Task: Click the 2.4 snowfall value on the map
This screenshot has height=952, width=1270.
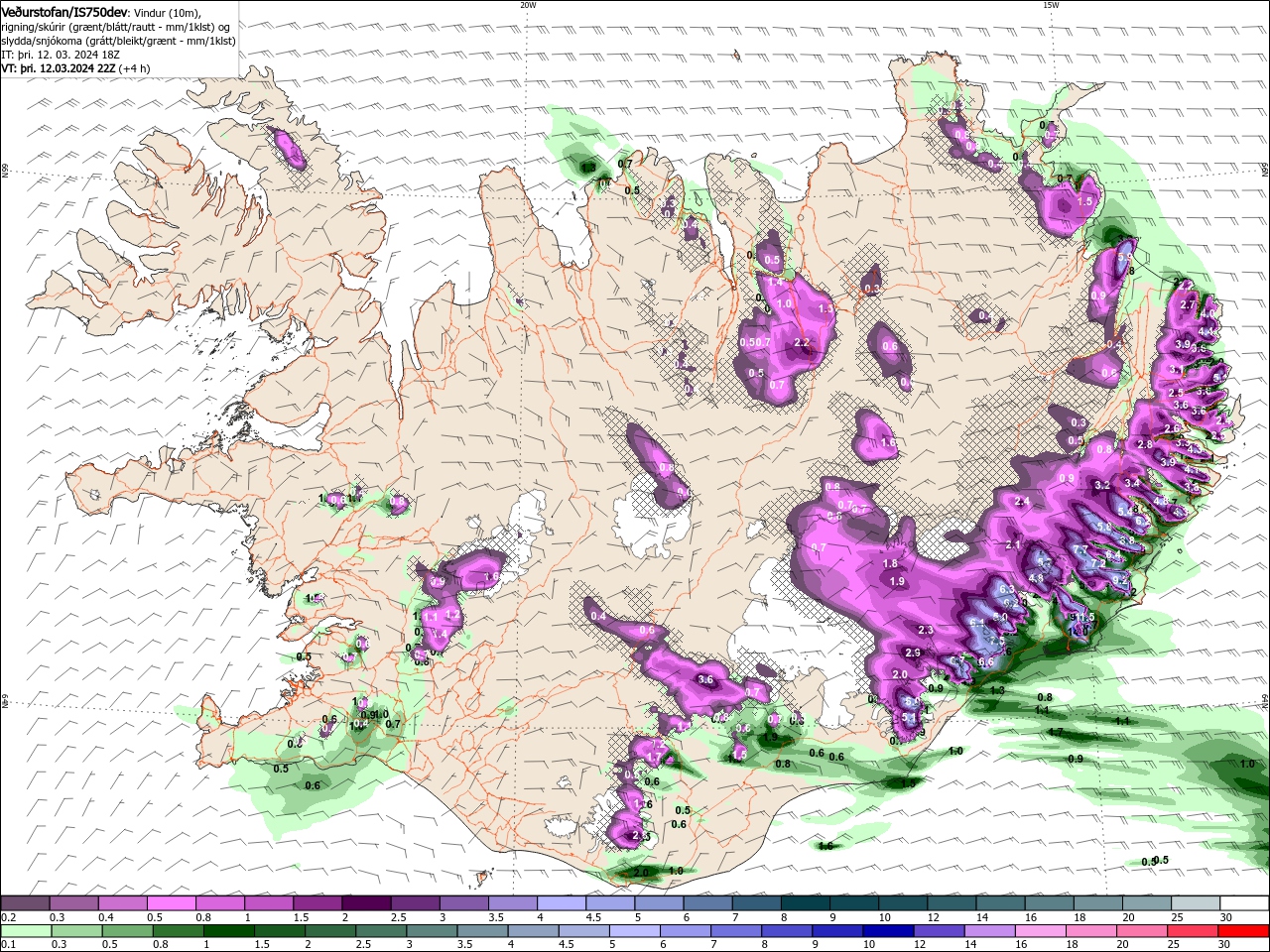Action: point(1023,502)
